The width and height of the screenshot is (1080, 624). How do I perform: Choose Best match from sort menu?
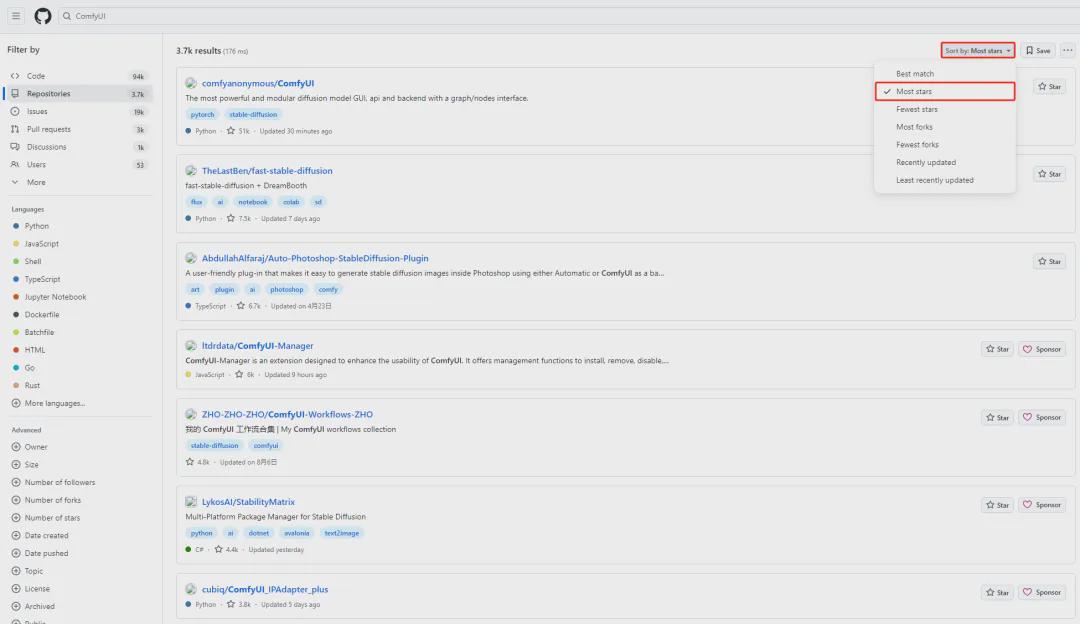[x=913, y=73]
